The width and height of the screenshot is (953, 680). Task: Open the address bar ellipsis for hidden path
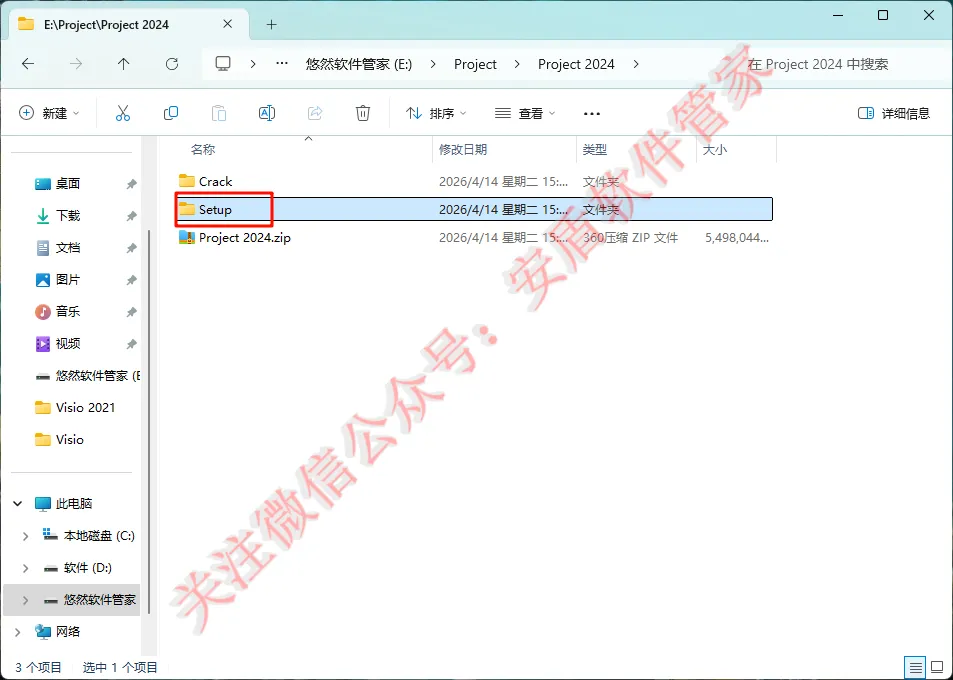point(282,64)
